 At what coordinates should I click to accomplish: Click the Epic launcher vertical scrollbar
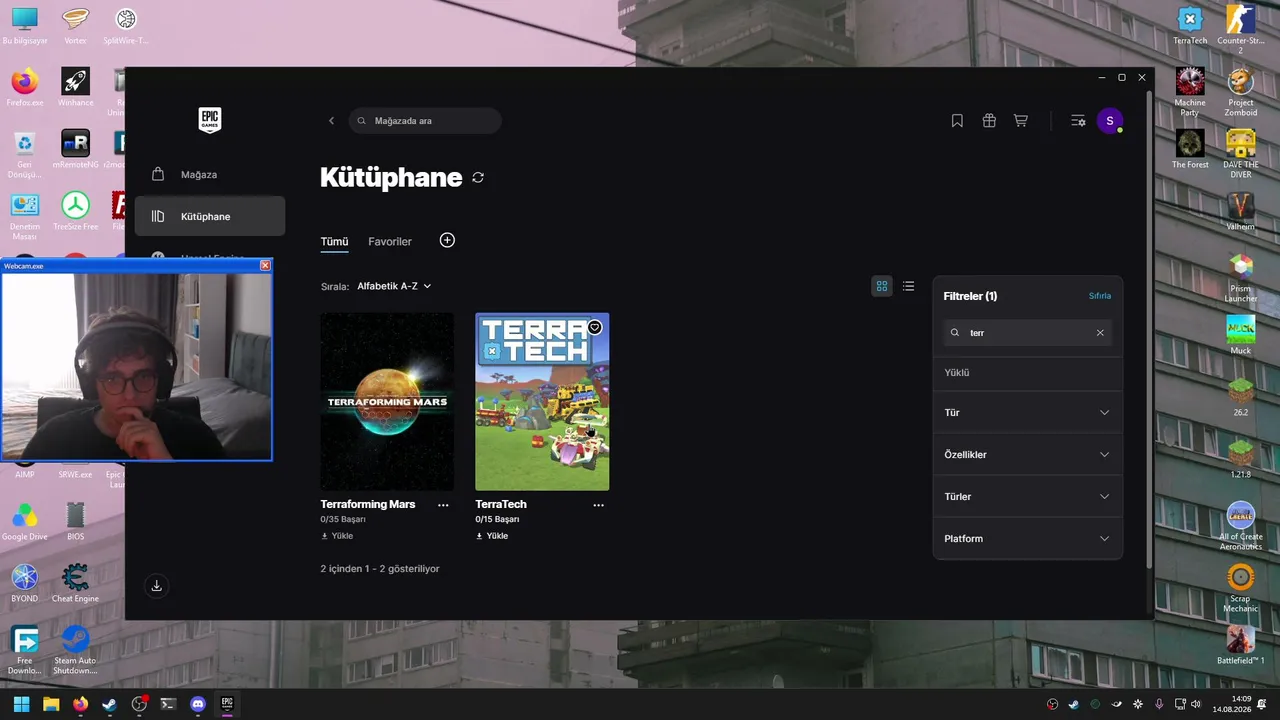pyautogui.click(x=1148, y=330)
